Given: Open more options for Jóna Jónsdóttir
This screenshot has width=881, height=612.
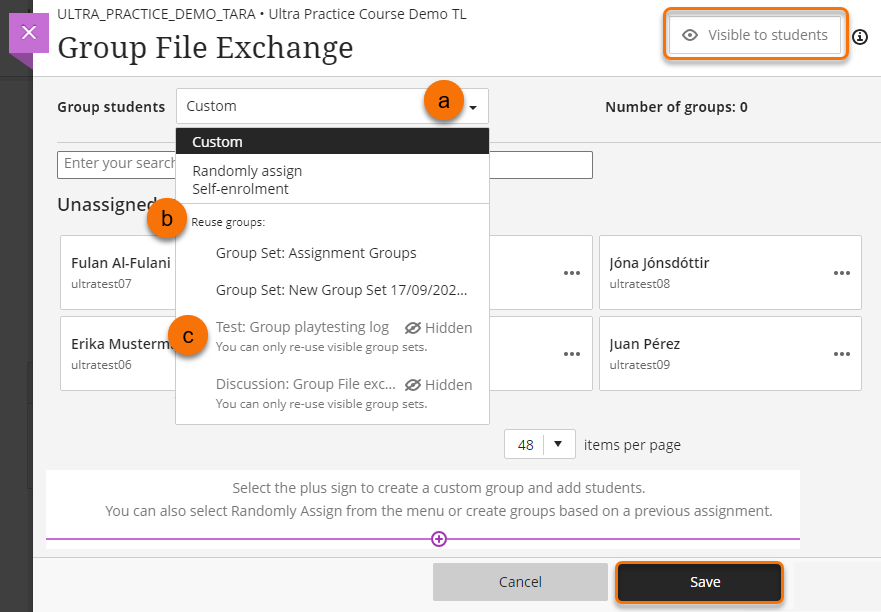Looking at the screenshot, I should pos(843,272).
